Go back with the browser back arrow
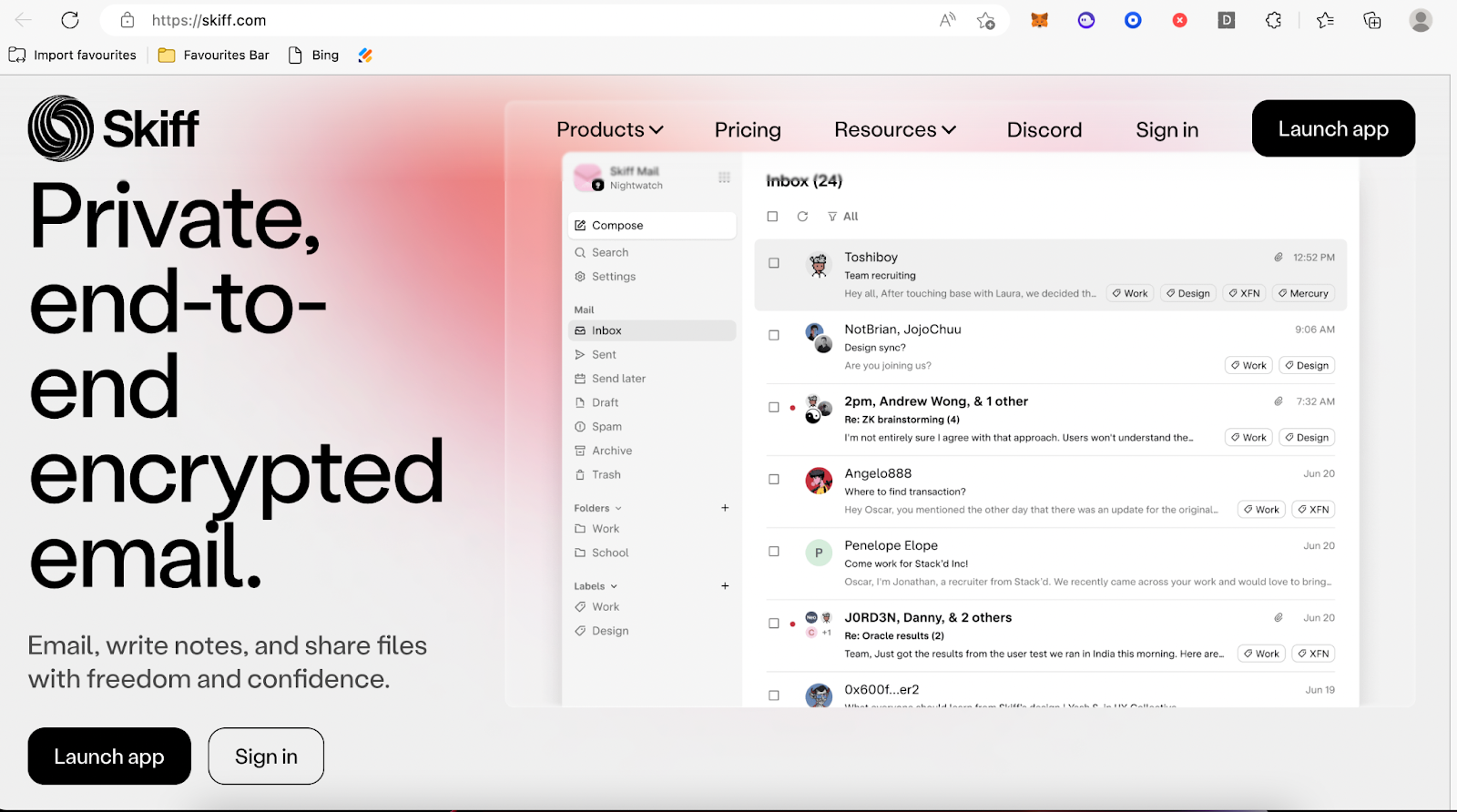This screenshot has width=1457, height=812. tap(24, 20)
